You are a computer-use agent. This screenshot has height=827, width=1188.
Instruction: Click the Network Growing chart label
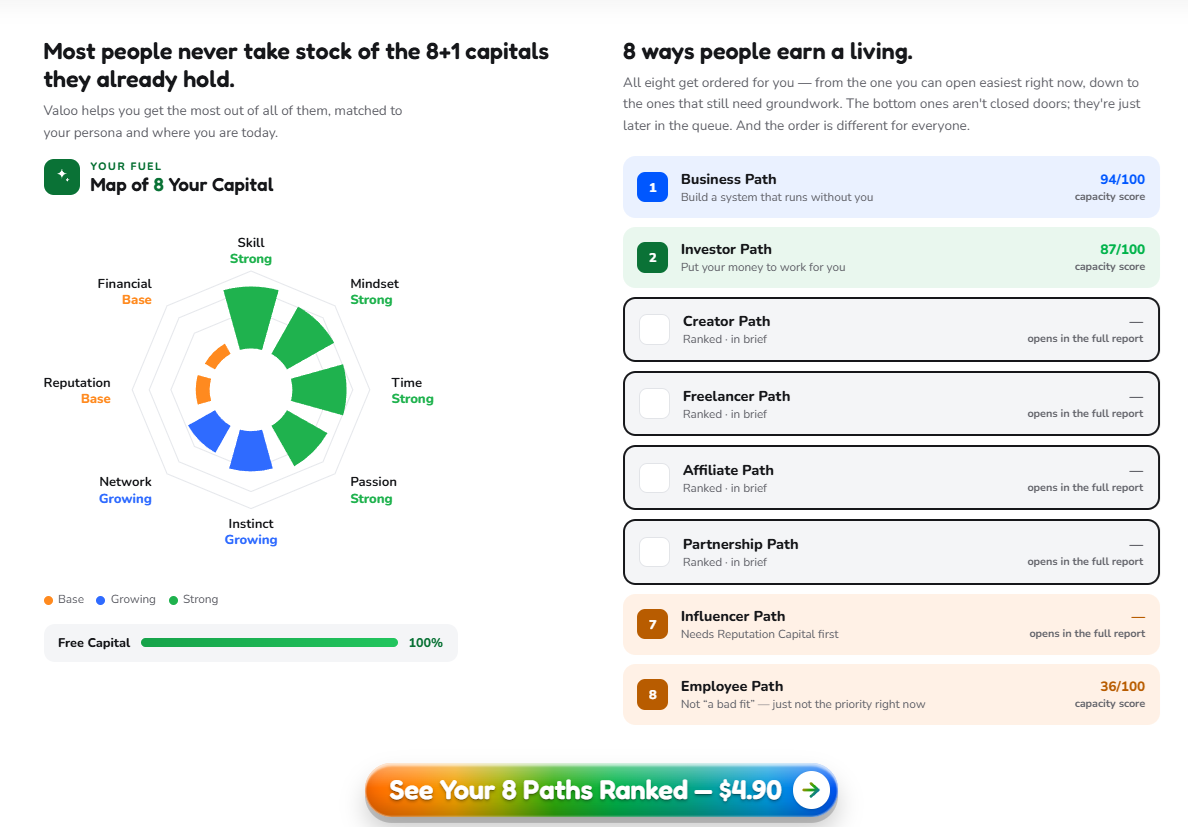click(125, 490)
